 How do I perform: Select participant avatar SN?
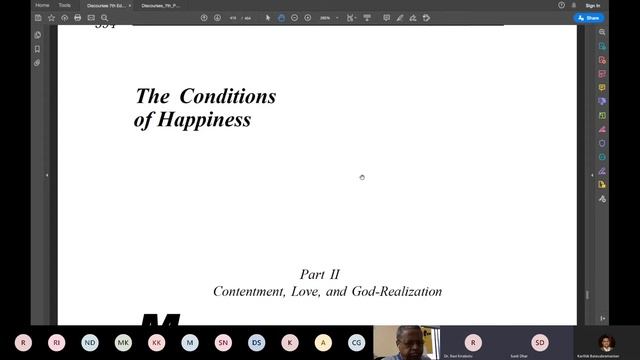223,343
